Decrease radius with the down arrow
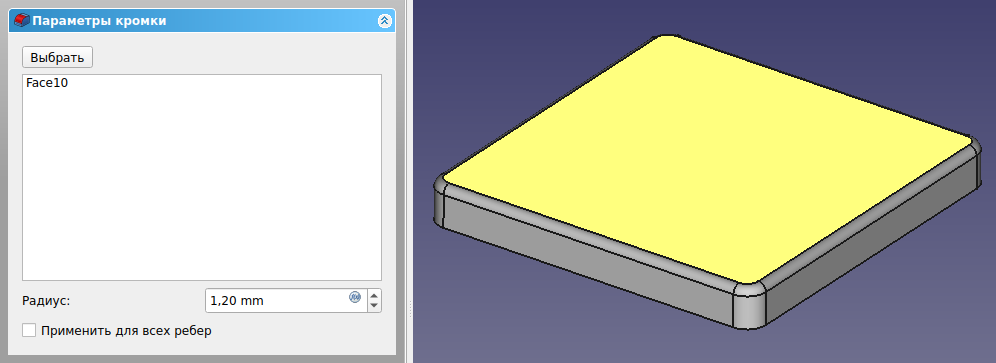The width and height of the screenshot is (996, 363). point(374,306)
